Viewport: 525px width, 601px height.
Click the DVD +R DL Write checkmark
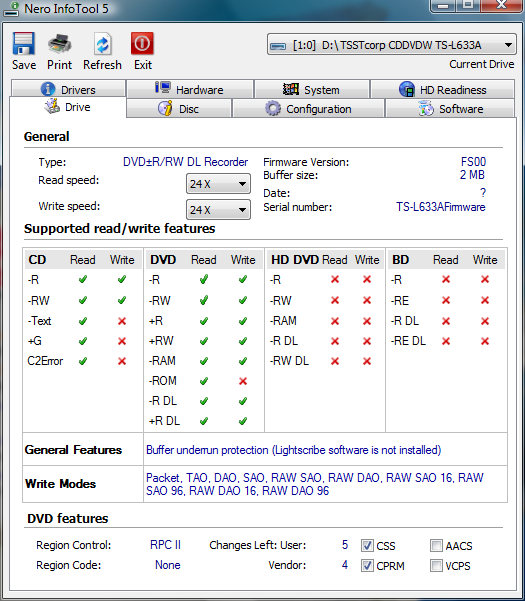tap(243, 421)
